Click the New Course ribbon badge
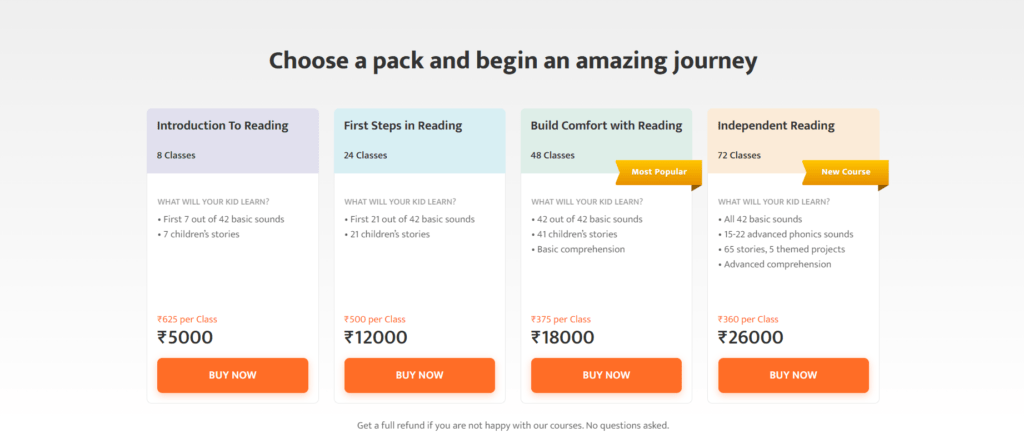1024x438 pixels. 846,172
